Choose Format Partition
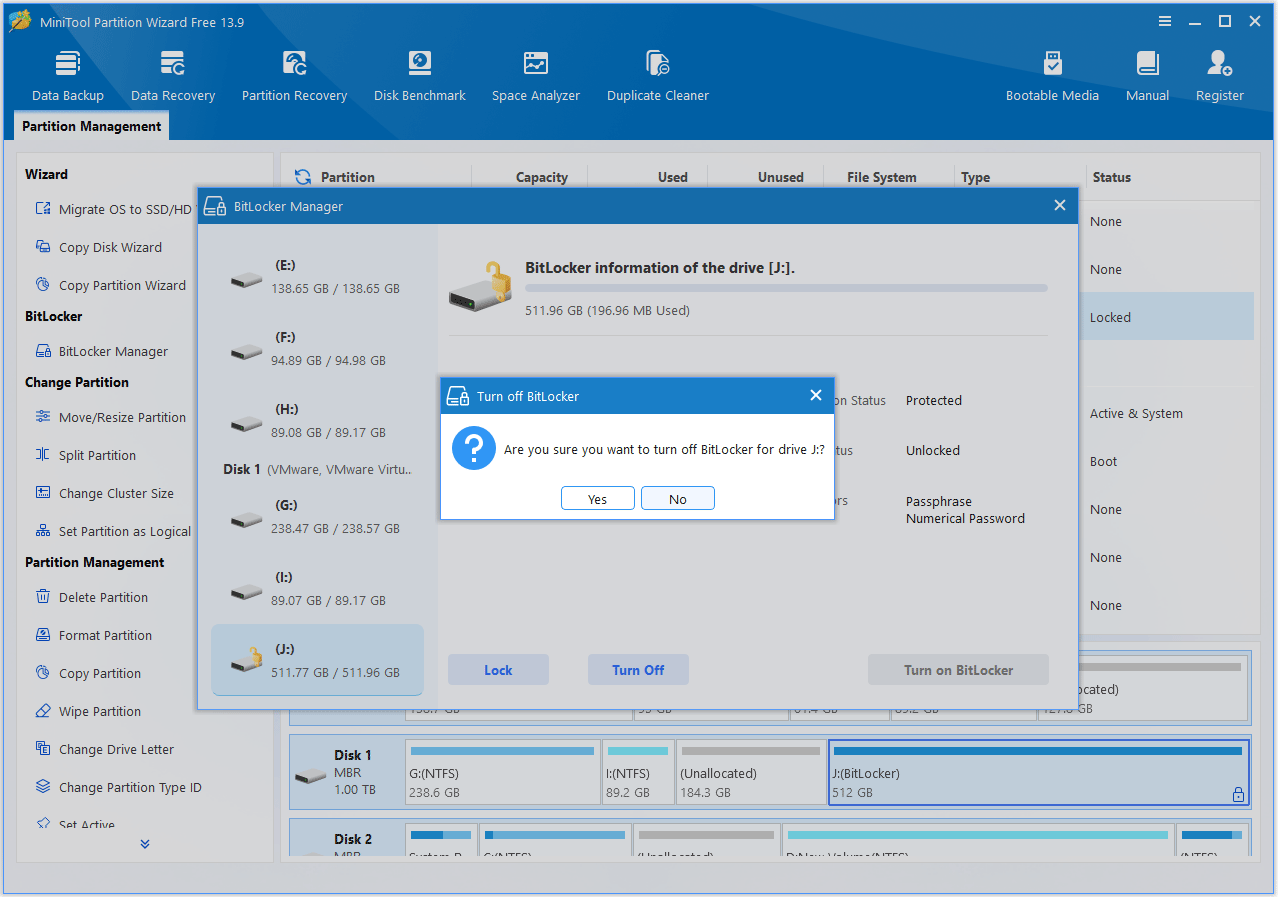 tap(93, 635)
